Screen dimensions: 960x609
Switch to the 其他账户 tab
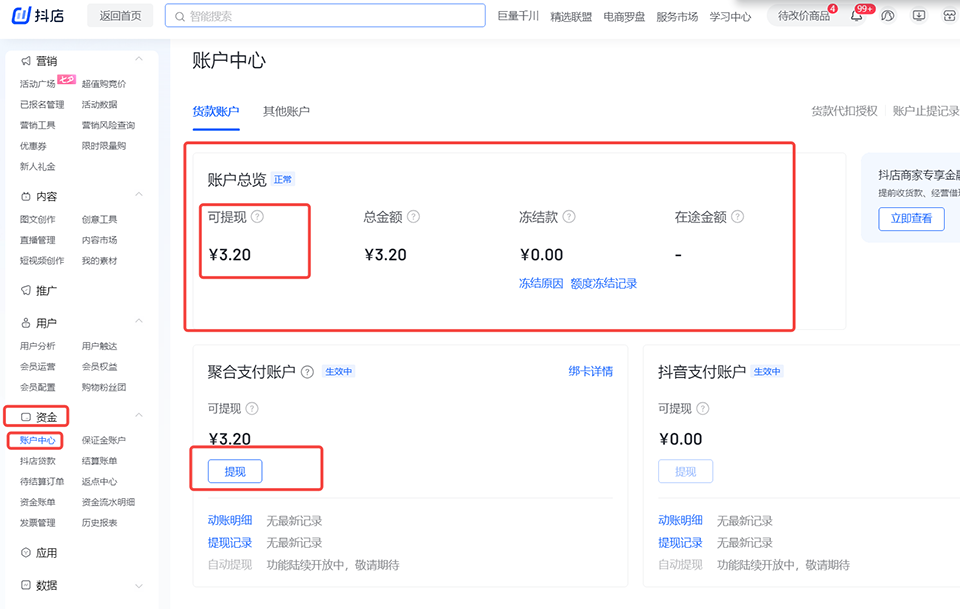click(x=286, y=111)
